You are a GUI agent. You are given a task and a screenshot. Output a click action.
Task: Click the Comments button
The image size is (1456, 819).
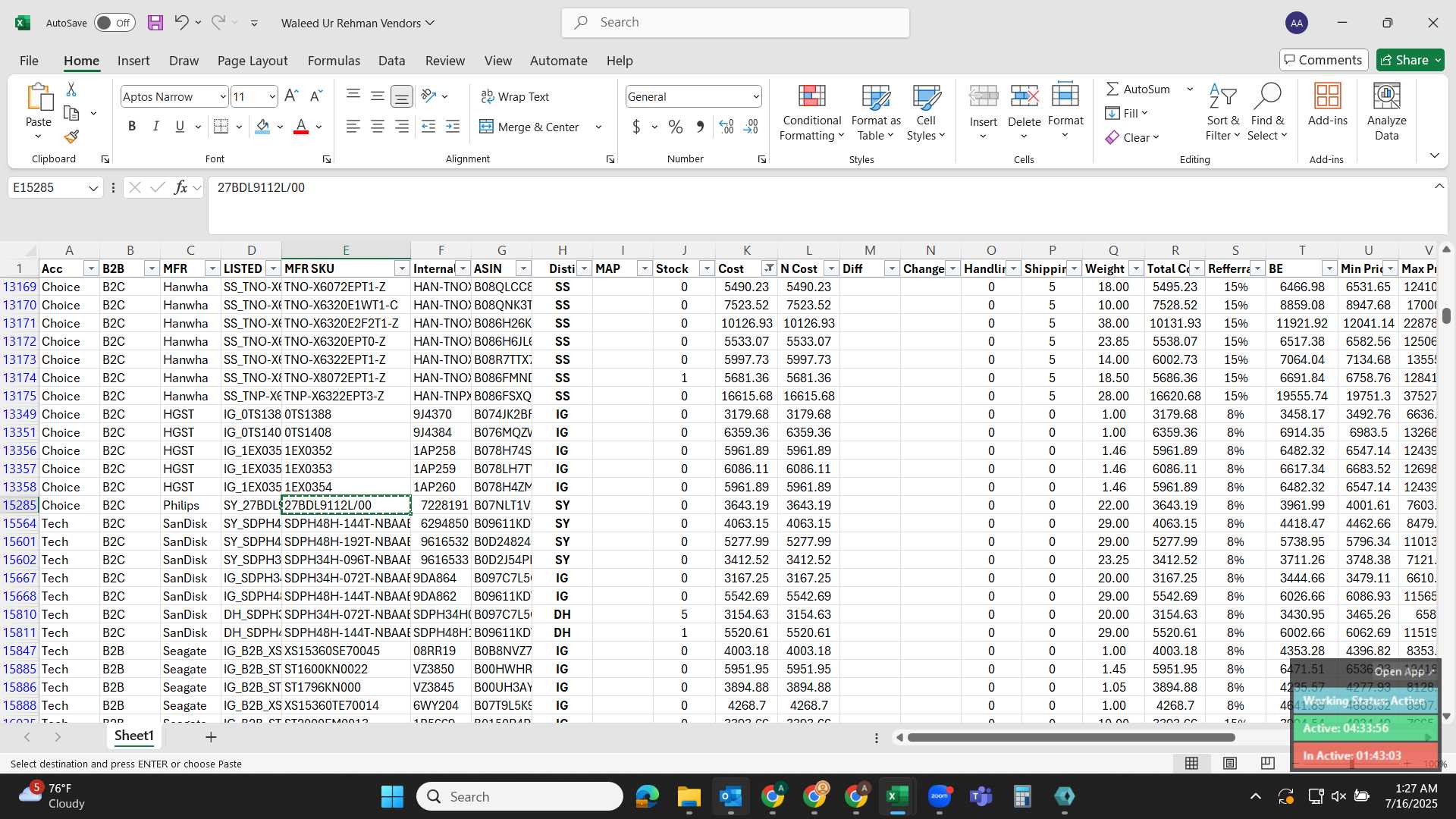click(1323, 60)
